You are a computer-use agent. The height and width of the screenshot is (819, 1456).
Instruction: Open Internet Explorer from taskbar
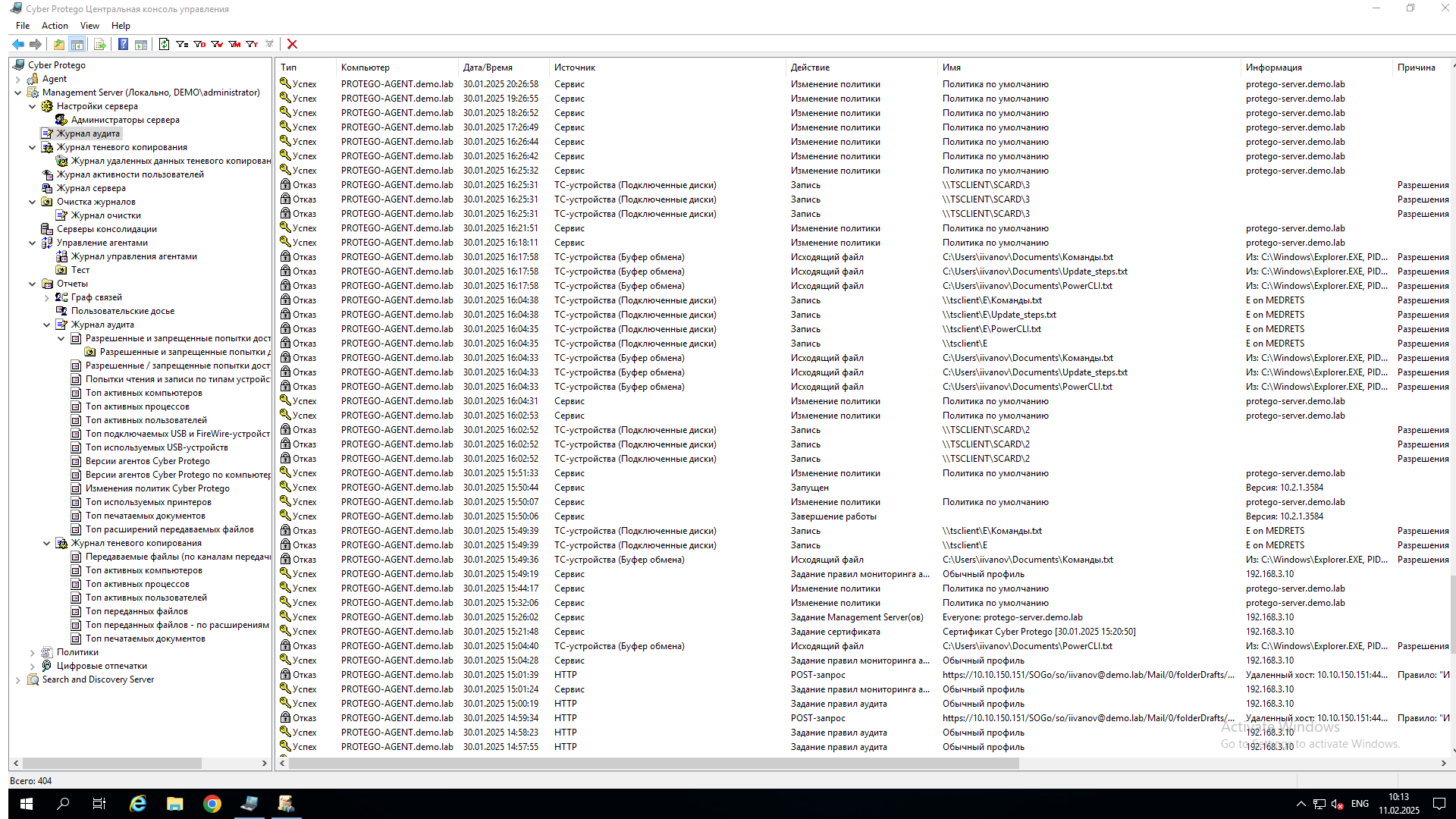pos(138,804)
